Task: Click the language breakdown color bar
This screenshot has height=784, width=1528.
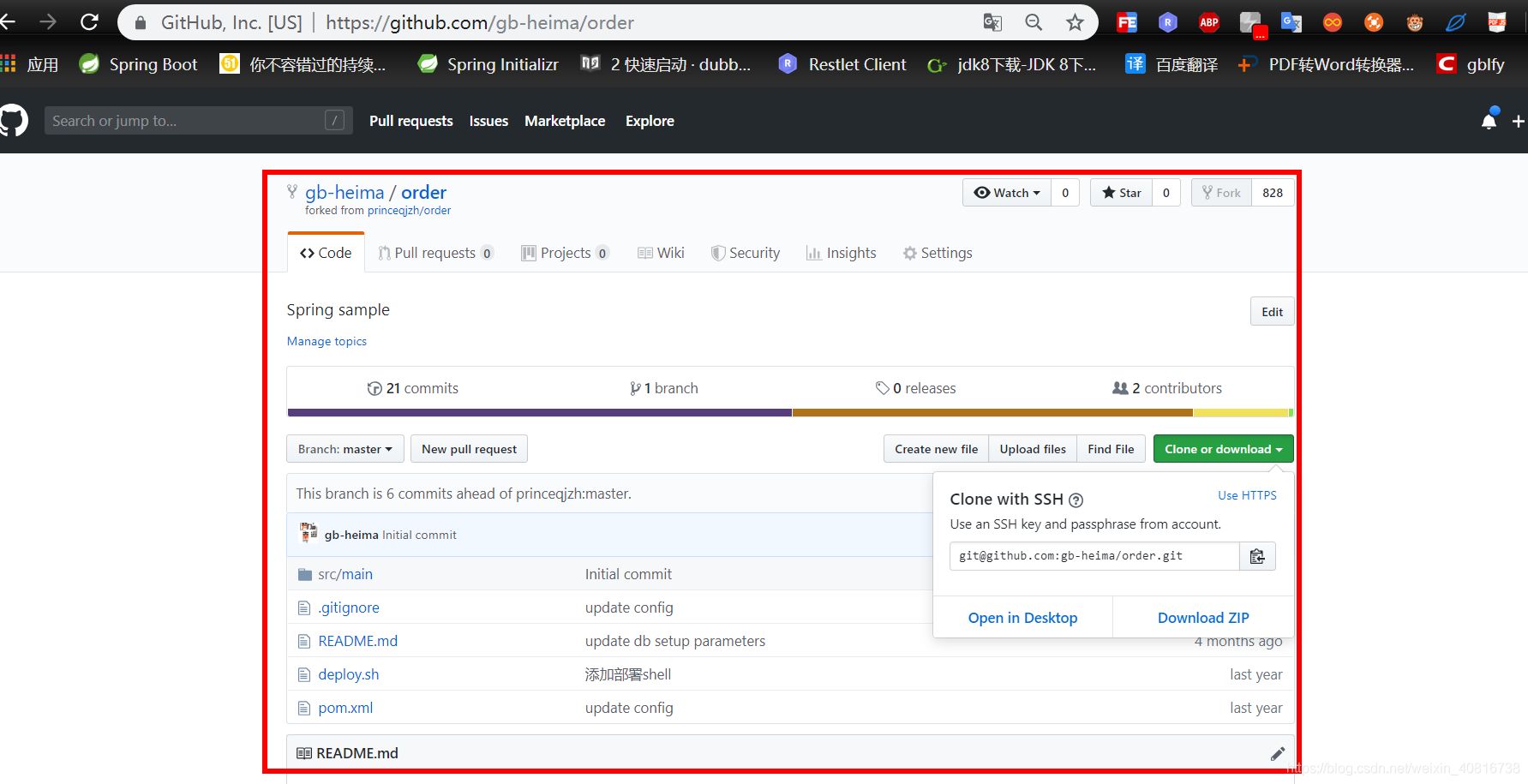Action: 790,413
